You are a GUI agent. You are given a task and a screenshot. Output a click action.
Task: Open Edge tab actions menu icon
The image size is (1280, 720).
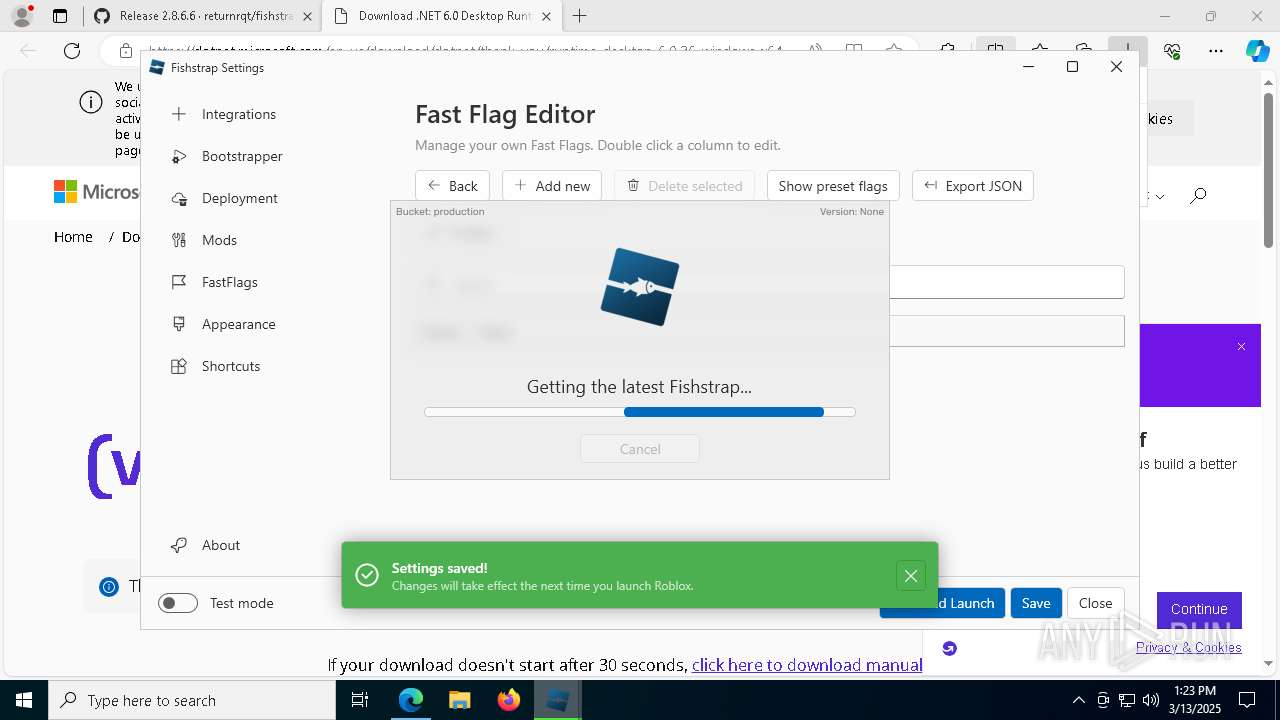(x=60, y=16)
